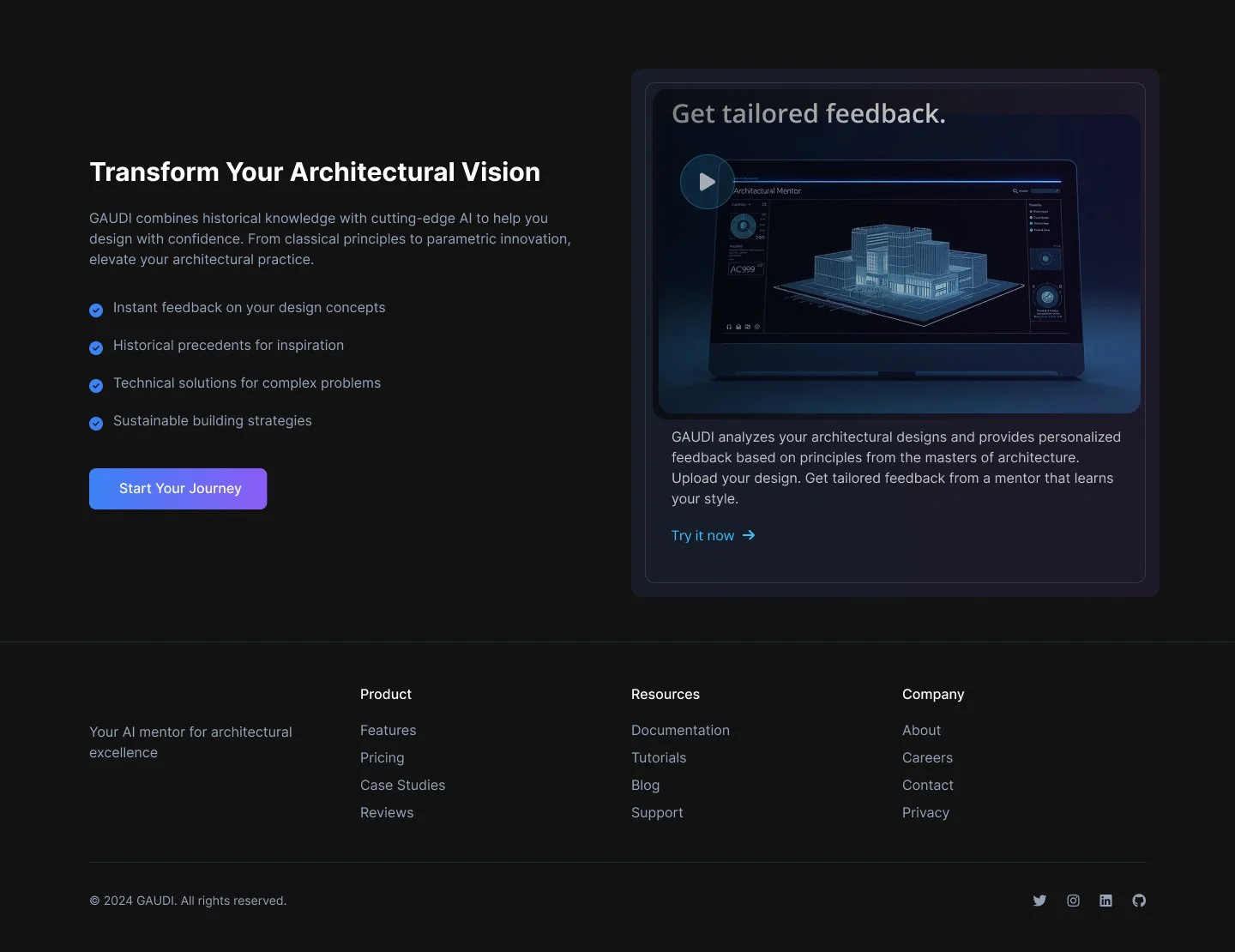Click the checkmark icon beside Sustainable building strategies
The image size is (1235, 952).
tap(96, 423)
